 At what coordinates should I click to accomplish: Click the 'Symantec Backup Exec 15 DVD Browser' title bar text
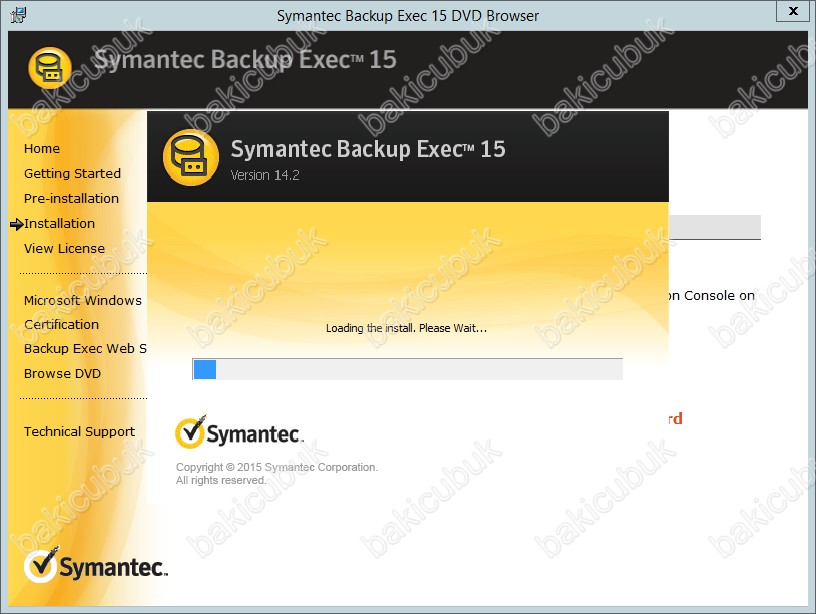408,16
